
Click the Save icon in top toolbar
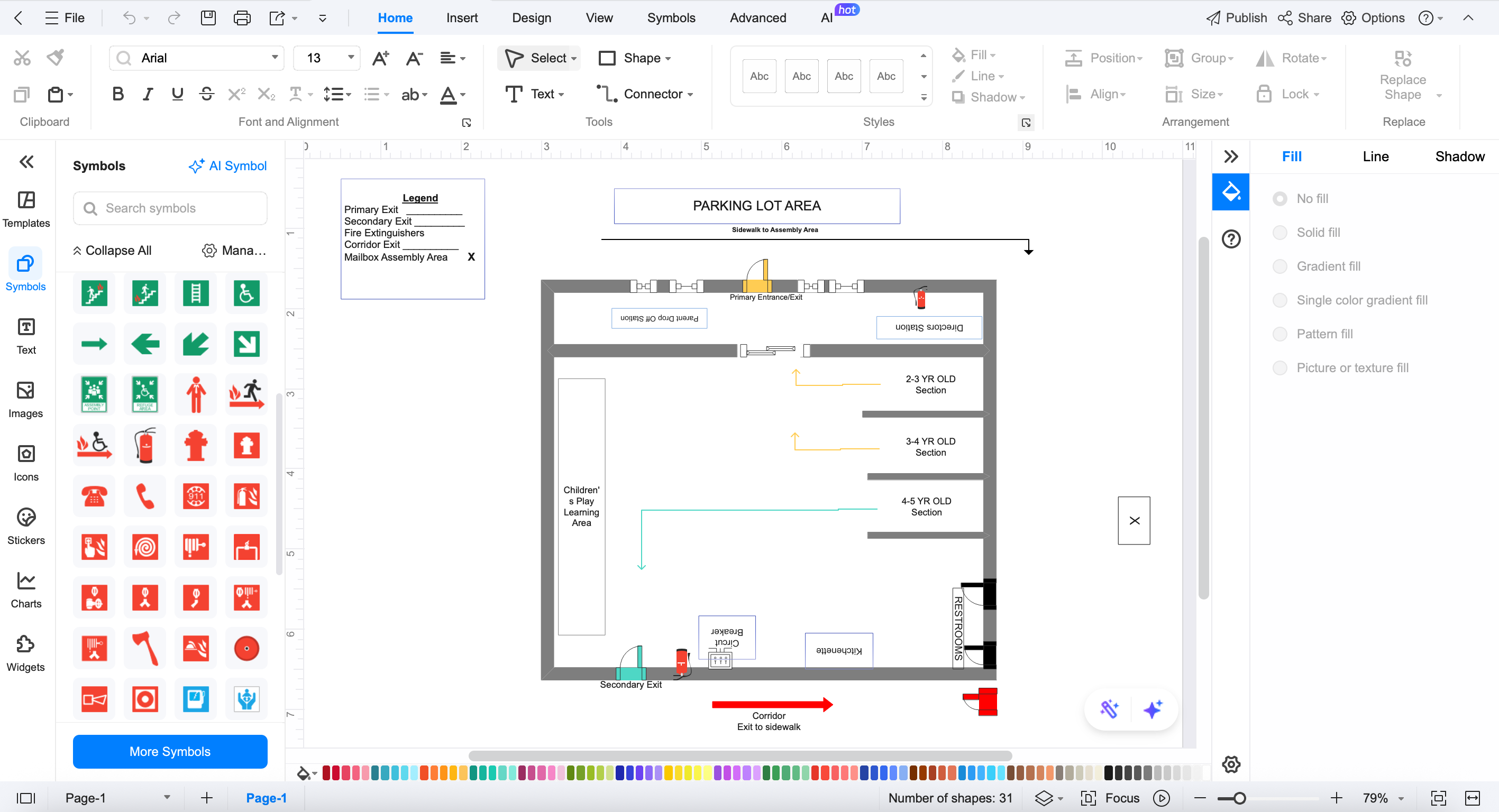click(x=208, y=17)
